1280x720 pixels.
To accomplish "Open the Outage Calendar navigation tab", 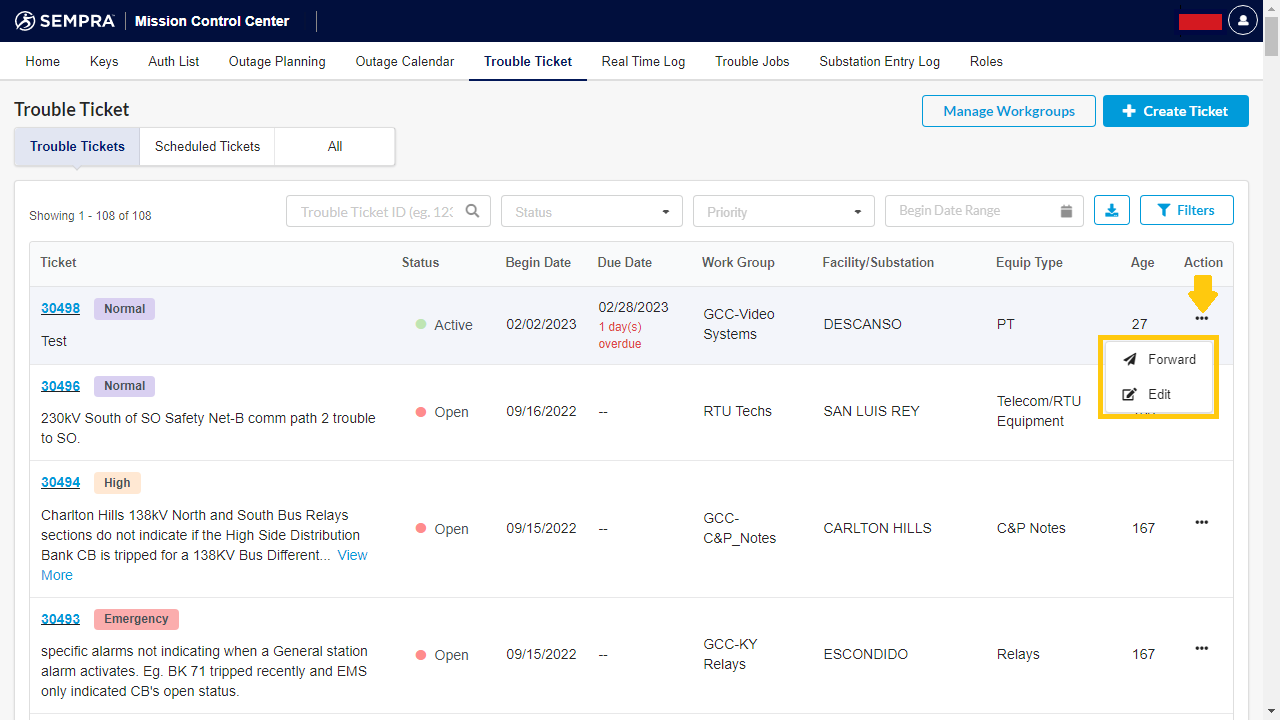I will point(404,62).
